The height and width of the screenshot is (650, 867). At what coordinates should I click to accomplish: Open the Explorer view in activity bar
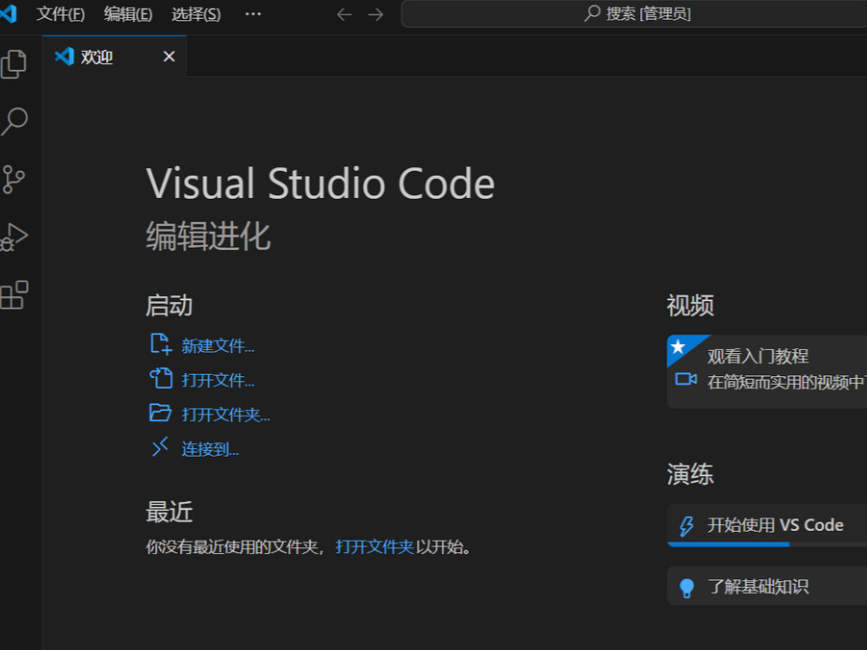[14, 65]
